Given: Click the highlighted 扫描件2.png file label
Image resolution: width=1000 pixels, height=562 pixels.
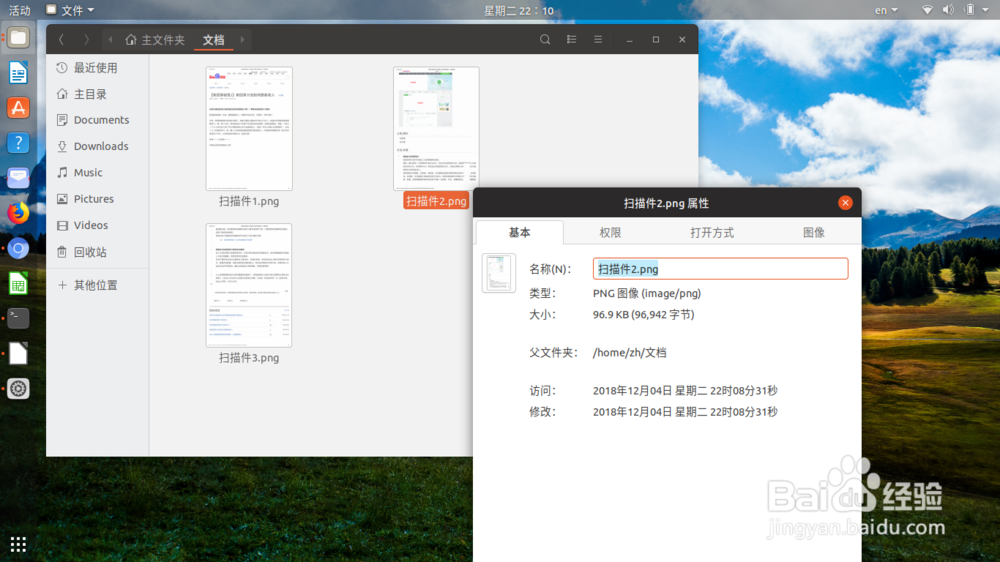Looking at the screenshot, I should click(x=436, y=201).
